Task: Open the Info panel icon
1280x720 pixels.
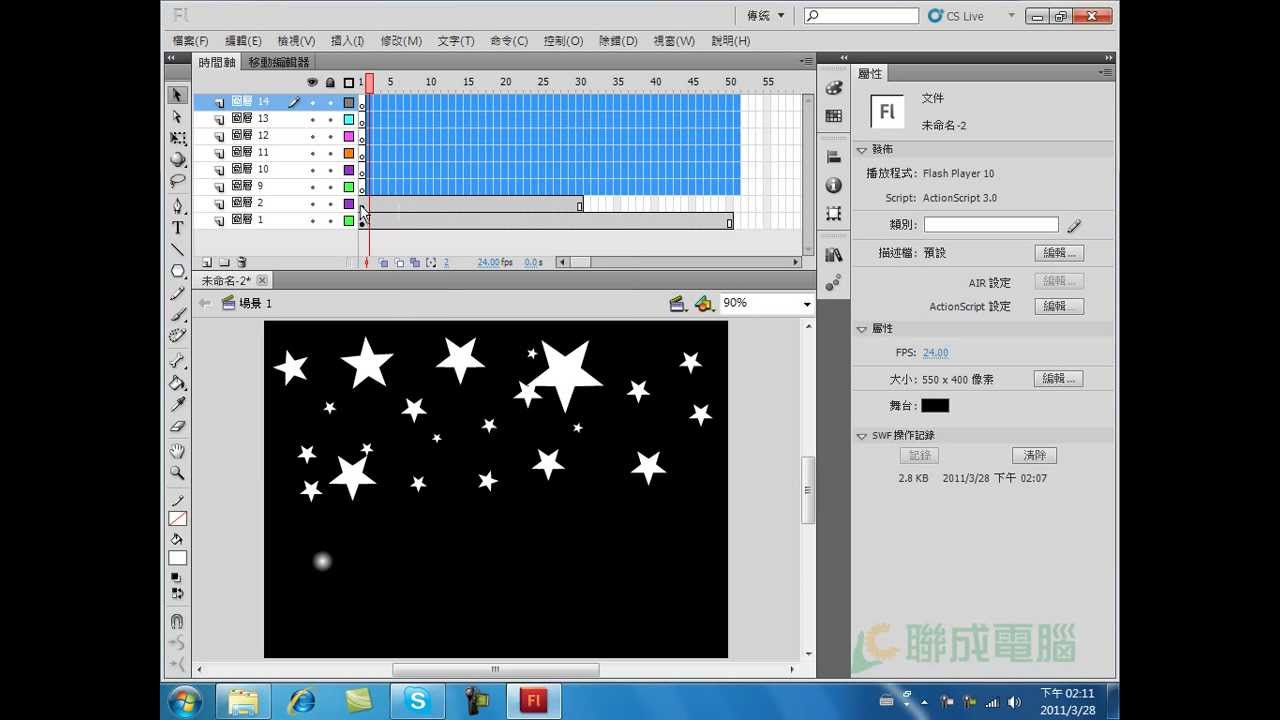Action: [834, 186]
